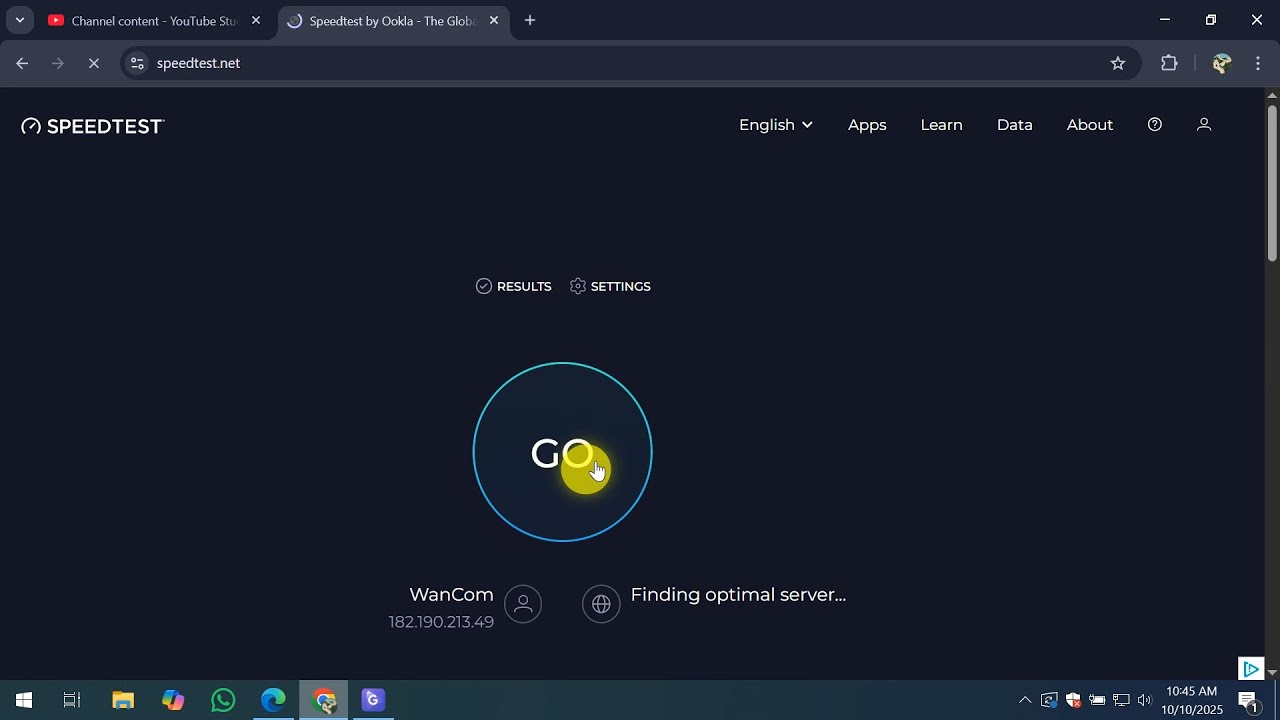The image size is (1280, 720).
Task: Open the About menu
Action: (x=1089, y=125)
